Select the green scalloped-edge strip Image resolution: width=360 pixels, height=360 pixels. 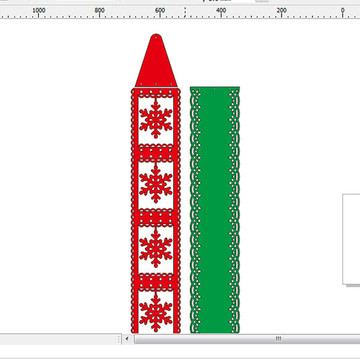215,210
